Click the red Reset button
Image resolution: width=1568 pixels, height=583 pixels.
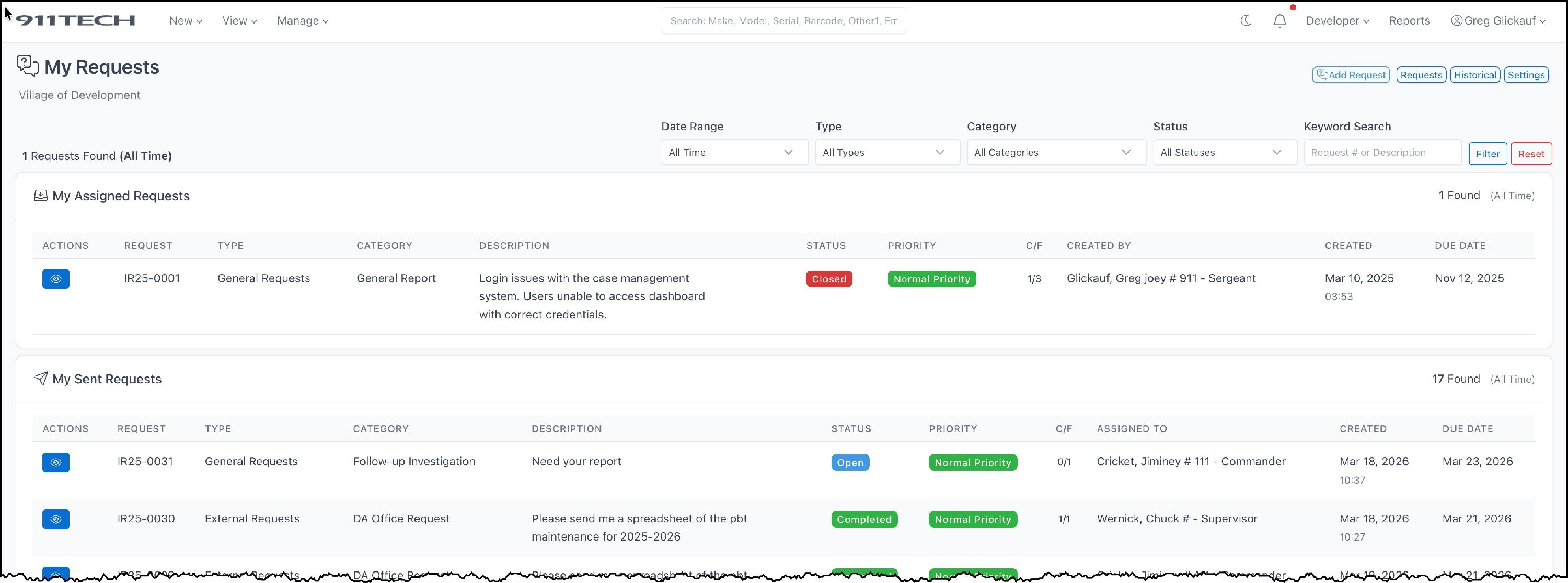coord(1530,154)
